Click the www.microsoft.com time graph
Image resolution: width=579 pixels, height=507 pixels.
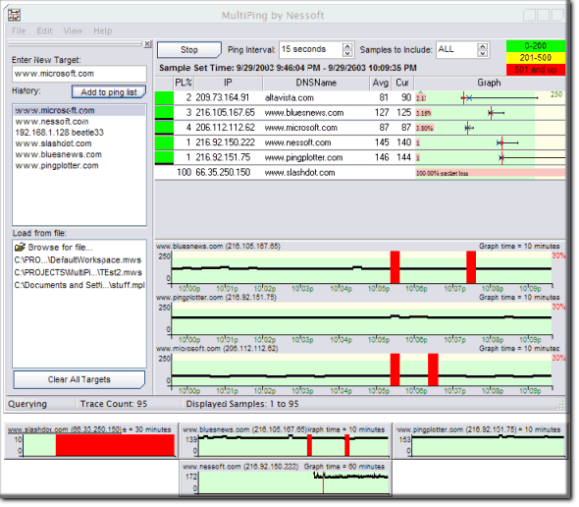tap(361, 370)
